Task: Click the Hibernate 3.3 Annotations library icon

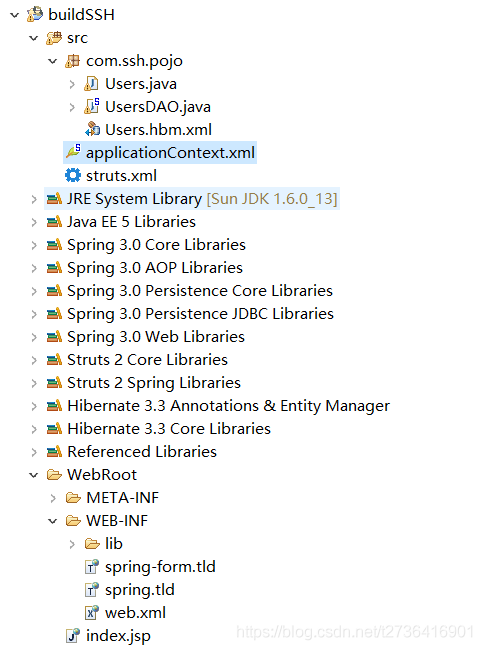Action: (x=54, y=406)
